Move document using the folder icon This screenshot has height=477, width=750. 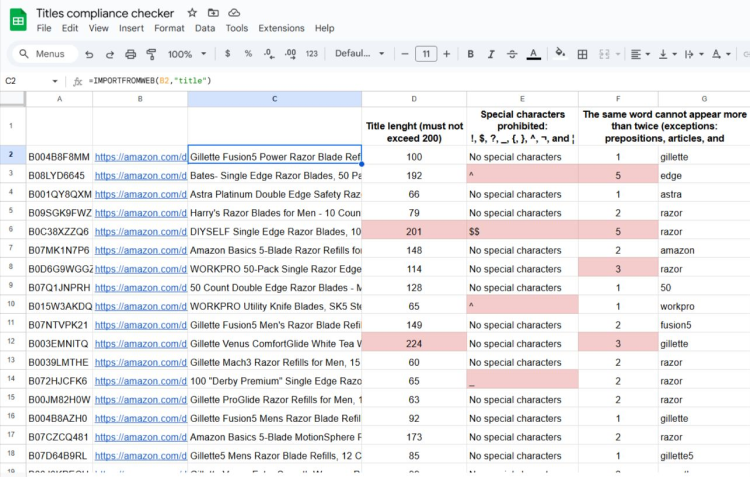click(x=213, y=13)
